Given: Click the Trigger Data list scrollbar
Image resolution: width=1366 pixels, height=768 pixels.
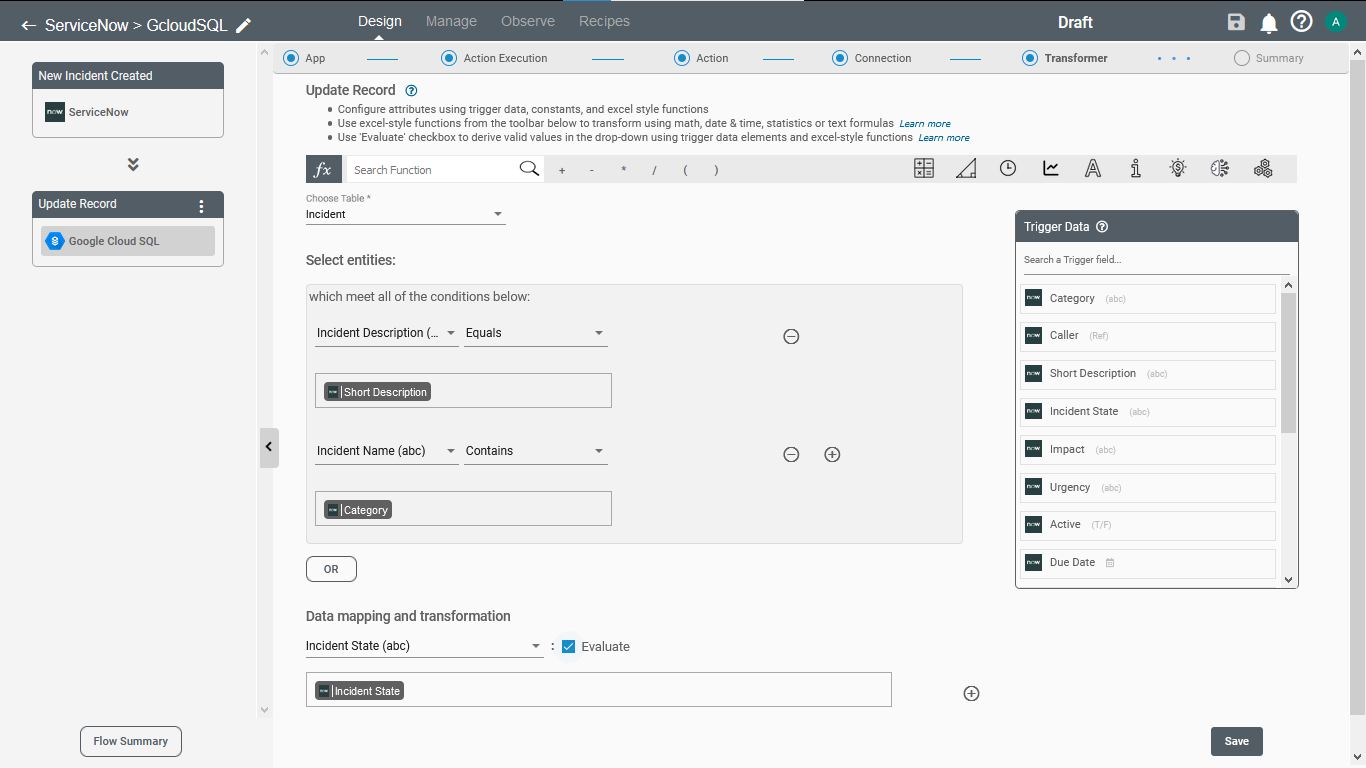Looking at the screenshot, I should click(x=1288, y=363).
